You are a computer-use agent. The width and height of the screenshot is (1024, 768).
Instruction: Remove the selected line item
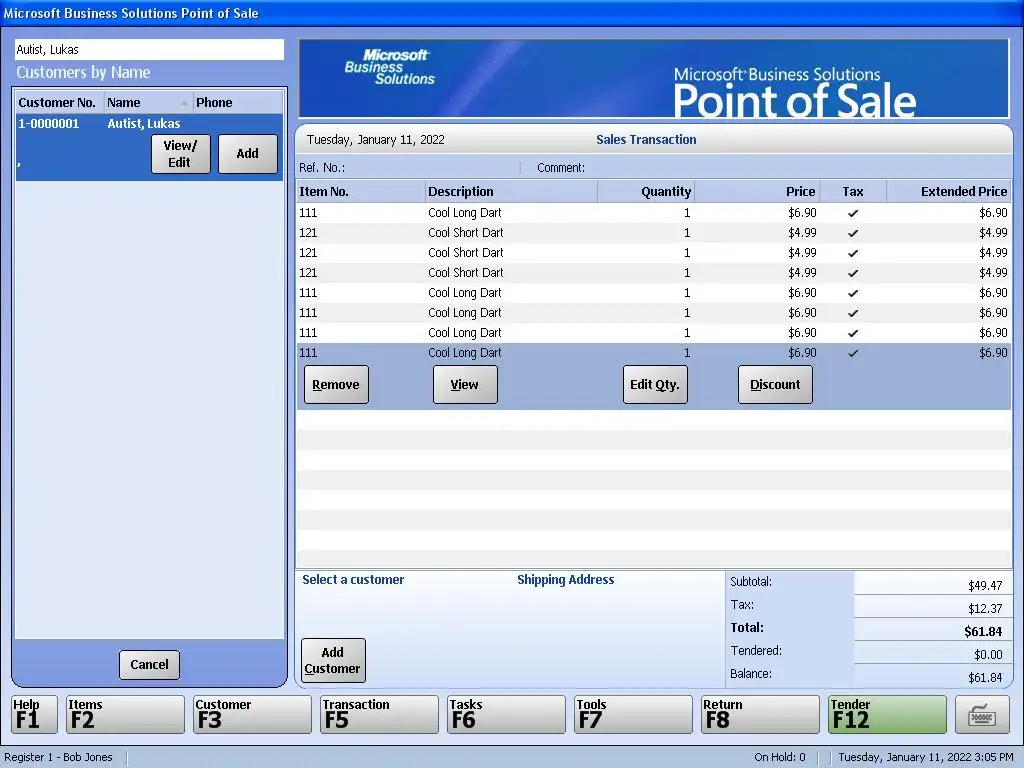pos(336,385)
